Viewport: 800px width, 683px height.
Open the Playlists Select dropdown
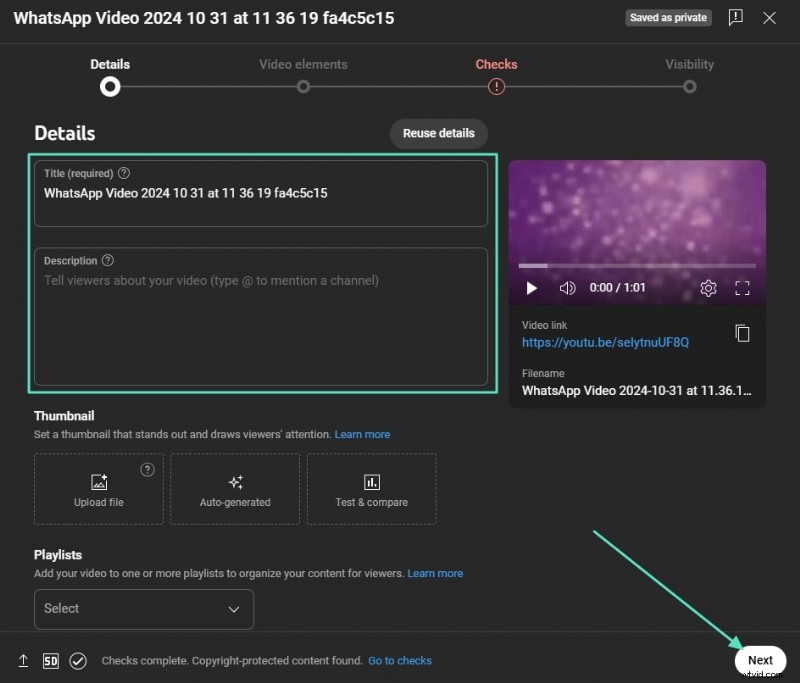[x=143, y=609]
